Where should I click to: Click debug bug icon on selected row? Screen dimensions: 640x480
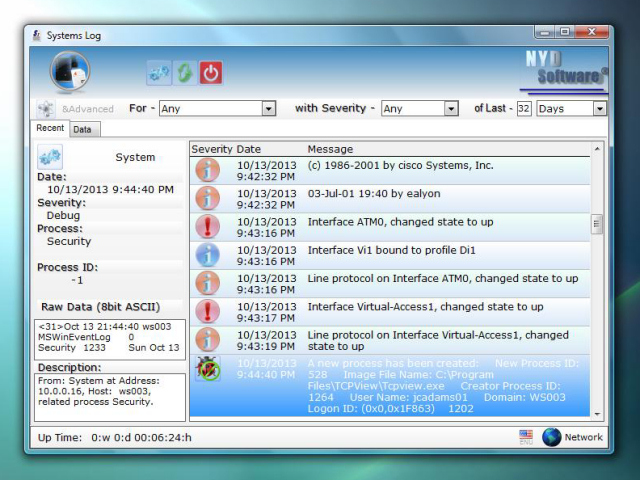(208, 369)
